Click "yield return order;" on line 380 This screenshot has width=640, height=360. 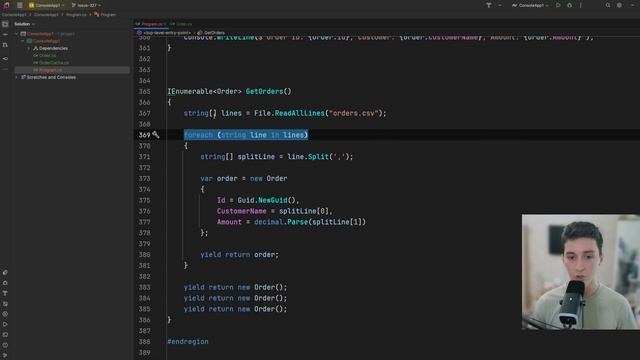pos(239,255)
